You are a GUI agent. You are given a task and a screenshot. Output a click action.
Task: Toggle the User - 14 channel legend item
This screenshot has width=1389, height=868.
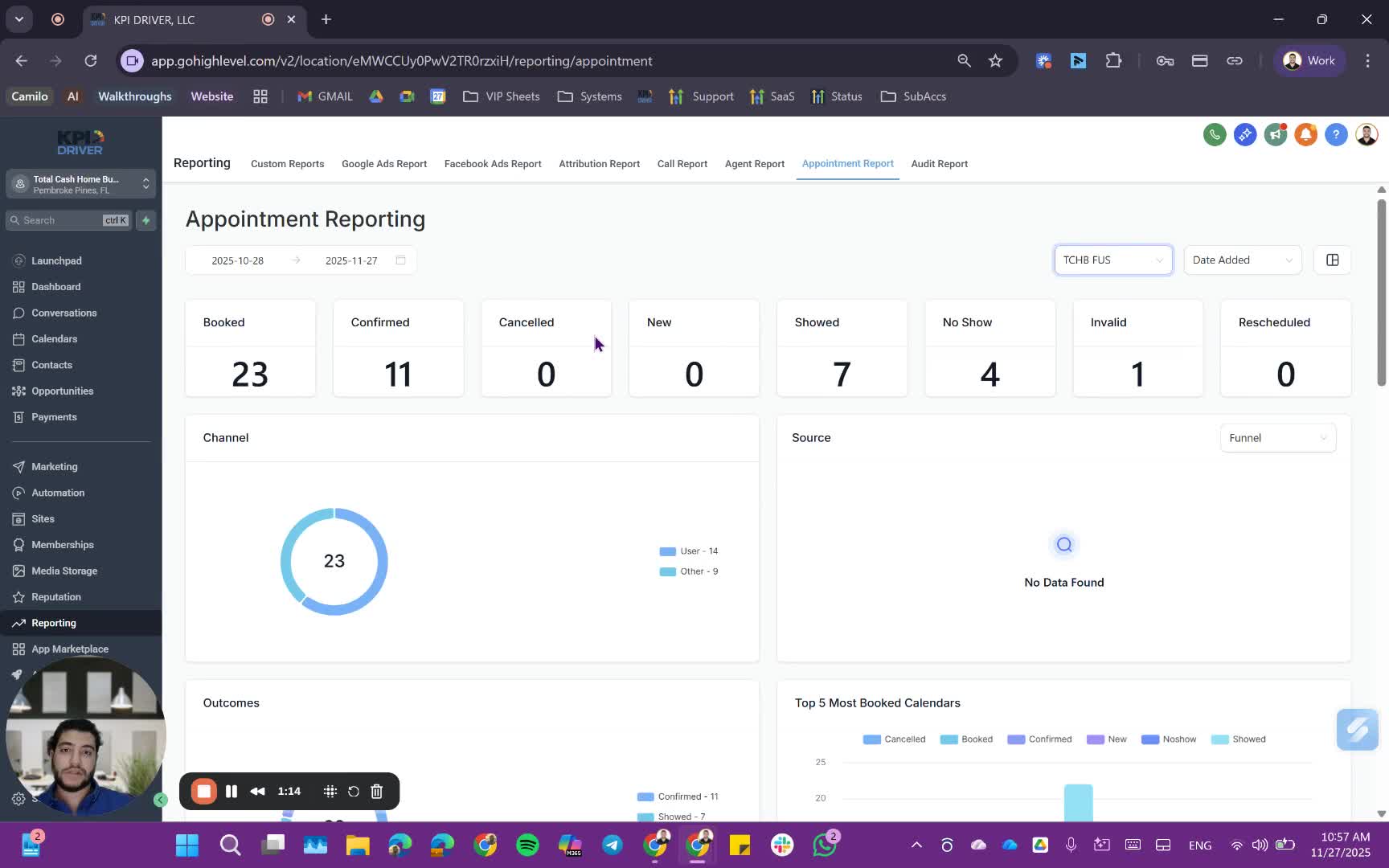[689, 551]
